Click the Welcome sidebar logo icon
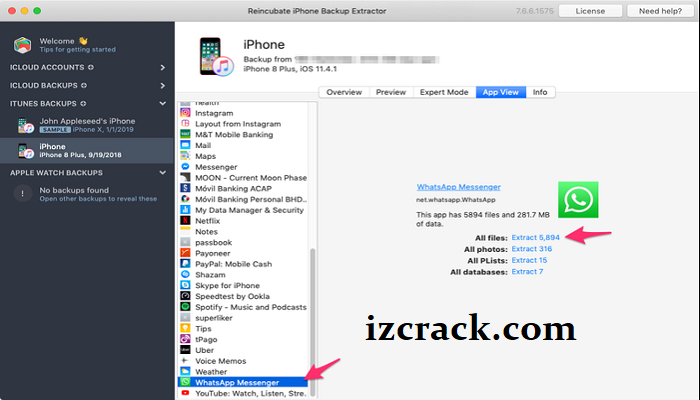 (22, 45)
